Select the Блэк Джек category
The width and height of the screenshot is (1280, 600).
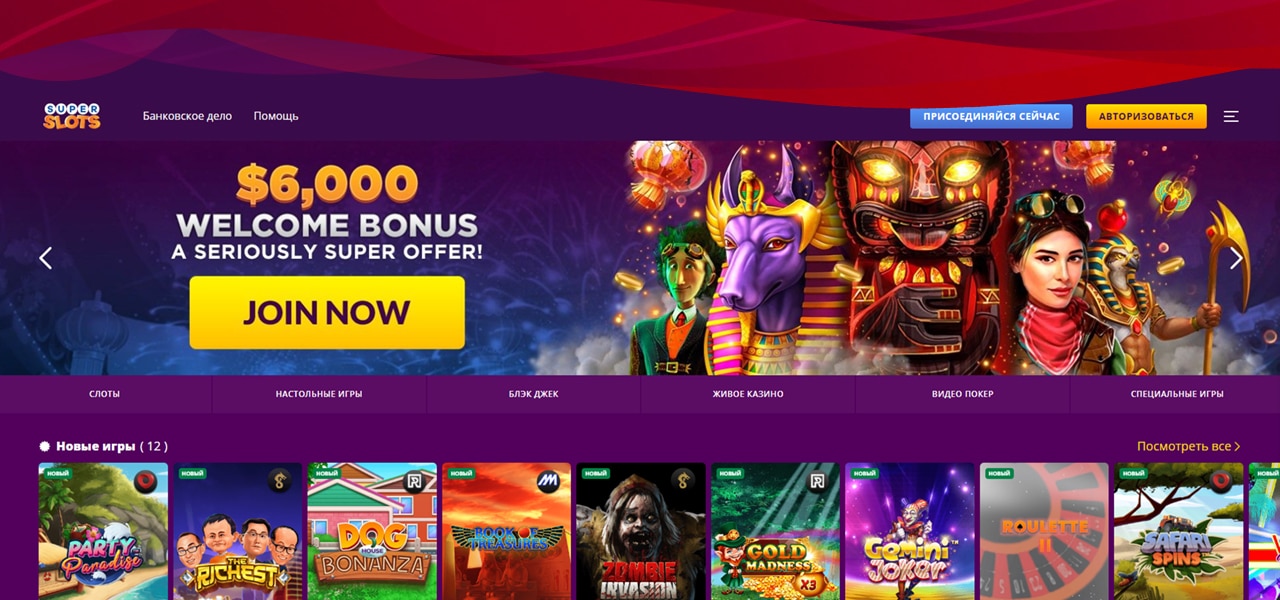[533, 394]
